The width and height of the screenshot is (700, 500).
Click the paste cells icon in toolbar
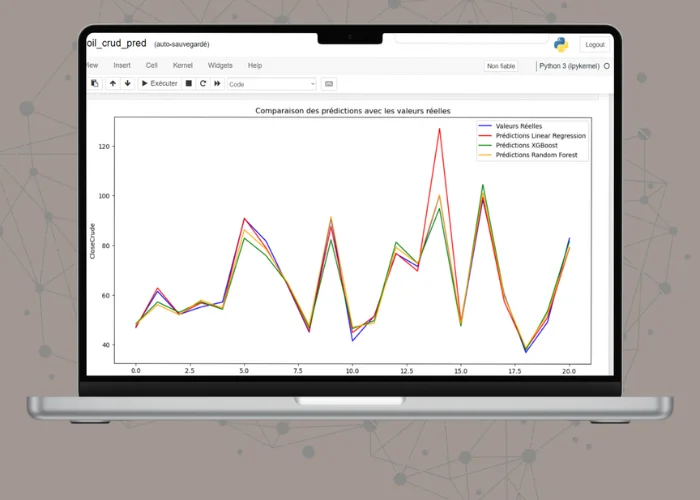pyautogui.click(x=95, y=84)
